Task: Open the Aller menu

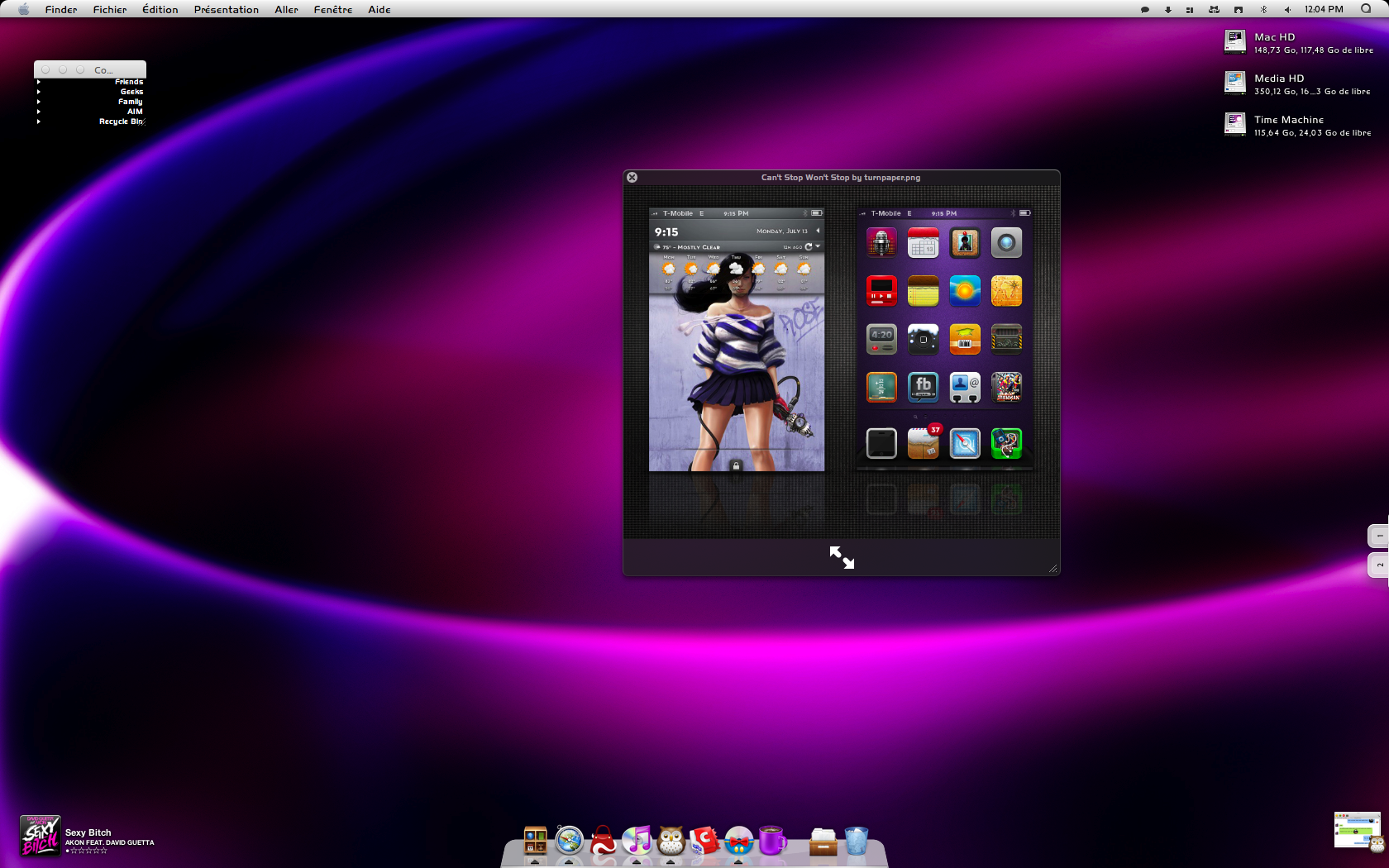Action: 287,9
